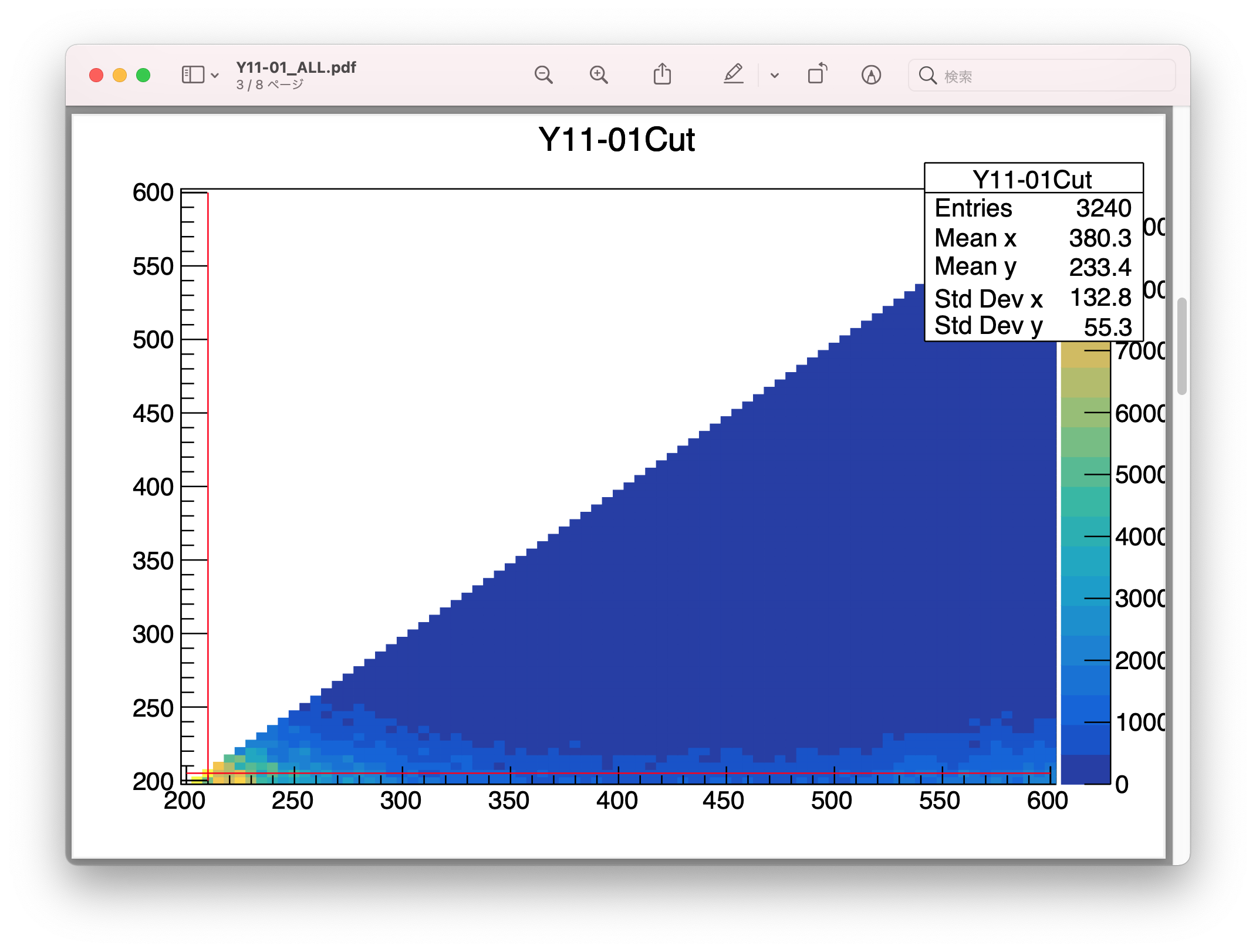Click the '3 / 8 ページ' page indicator
Screen dimensions: 1256x952
point(269,85)
